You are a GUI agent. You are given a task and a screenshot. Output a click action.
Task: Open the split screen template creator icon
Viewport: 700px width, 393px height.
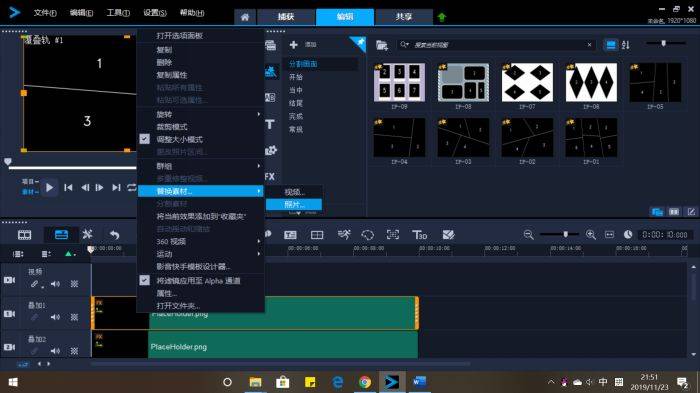pos(317,235)
